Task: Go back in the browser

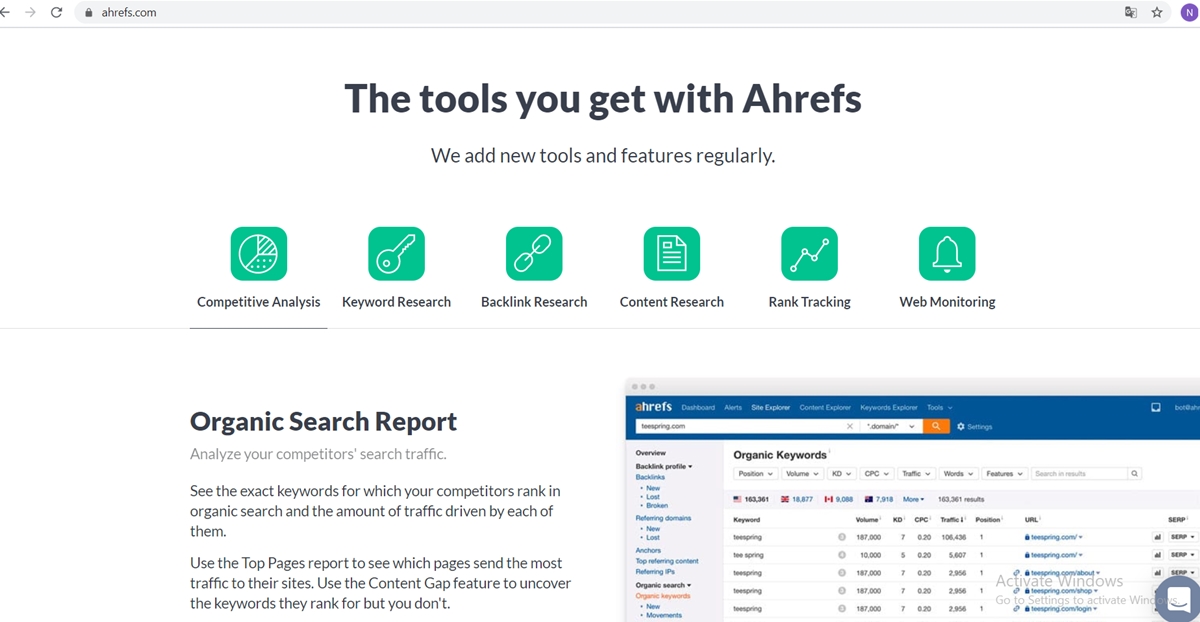Action: tap(6, 13)
